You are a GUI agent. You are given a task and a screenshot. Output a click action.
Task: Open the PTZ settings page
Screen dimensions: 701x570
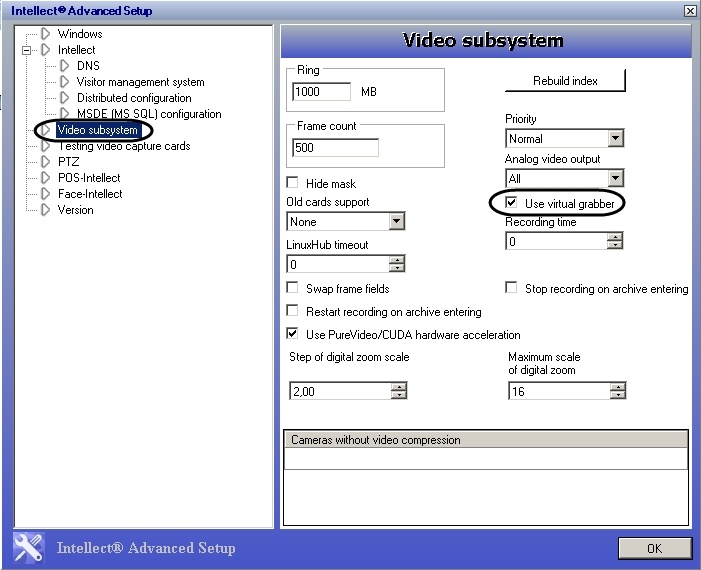click(68, 162)
